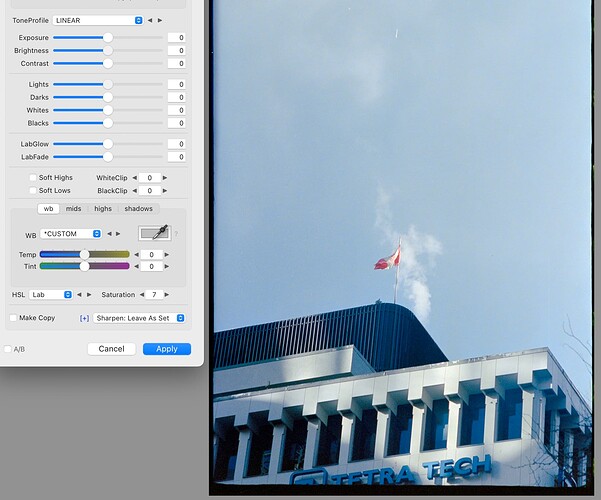The width and height of the screenshot is (601, 500).
Task: Click the Brightness value field
Action: click(177, 51)
